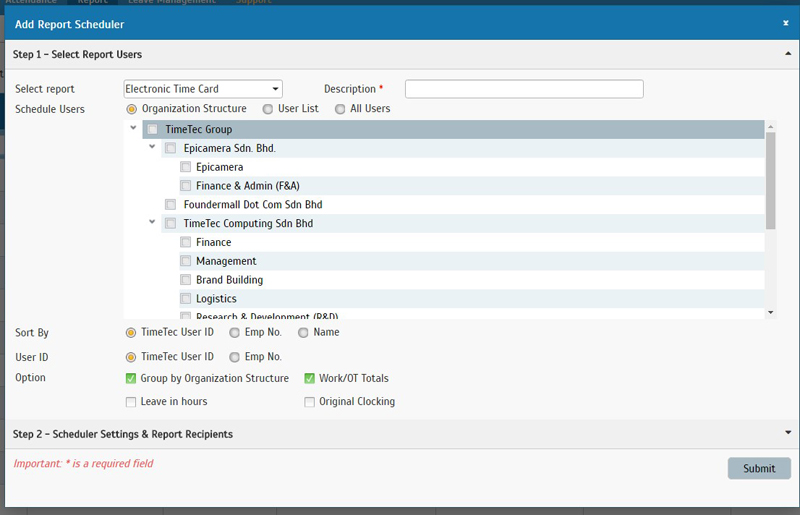Select the All Users radio button
The width and height of the screenshot is (800, 515).
click(x=340, y=109)
